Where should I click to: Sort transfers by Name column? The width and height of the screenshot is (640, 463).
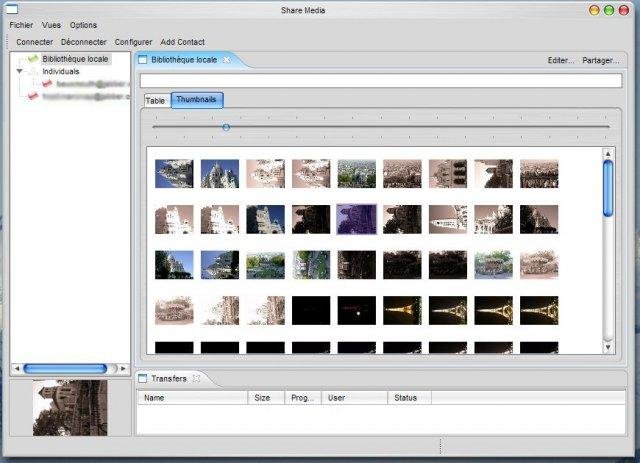pos(192,398)
